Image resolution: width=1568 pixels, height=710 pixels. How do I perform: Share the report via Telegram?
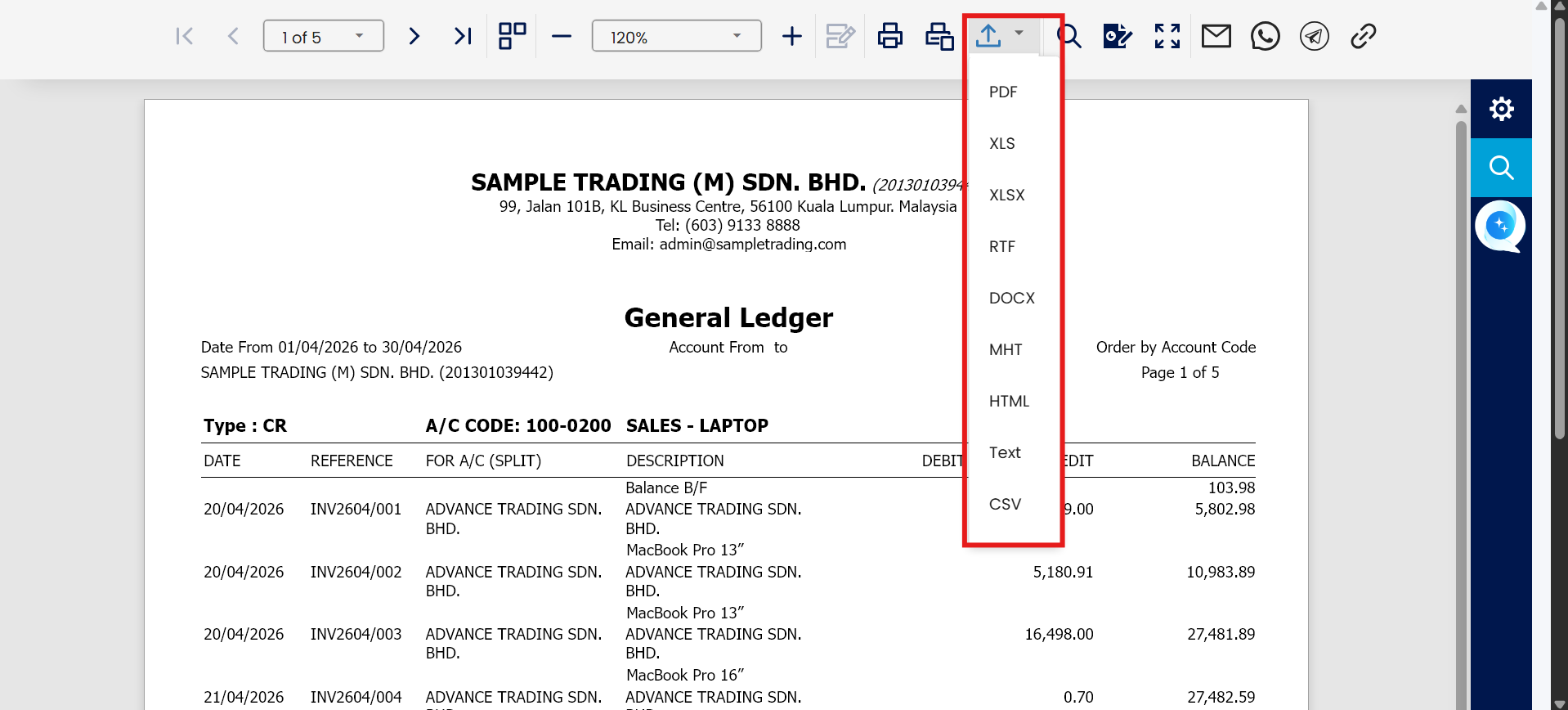(1315, 36)
